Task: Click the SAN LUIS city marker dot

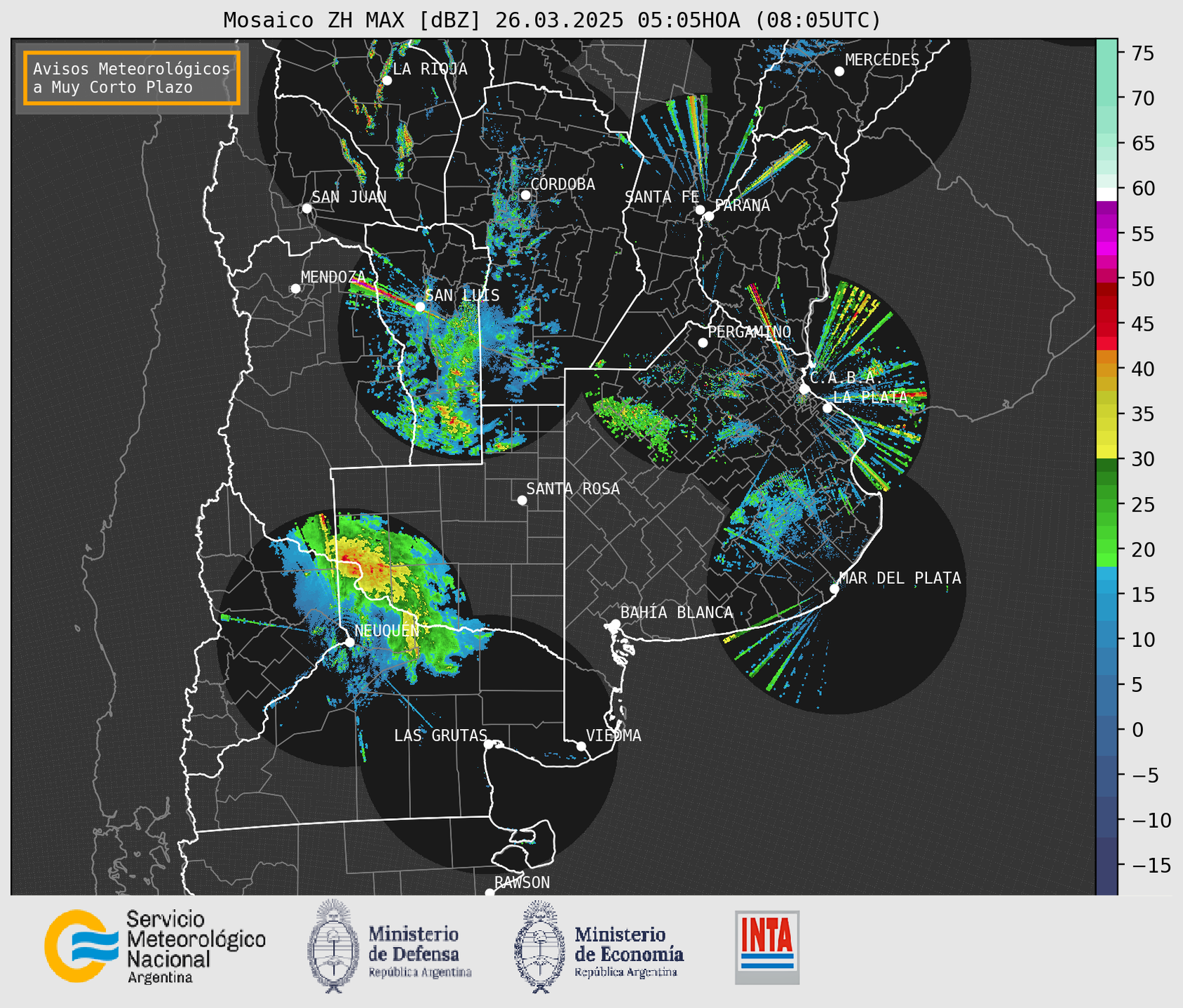Action: (x=420, y=306)
